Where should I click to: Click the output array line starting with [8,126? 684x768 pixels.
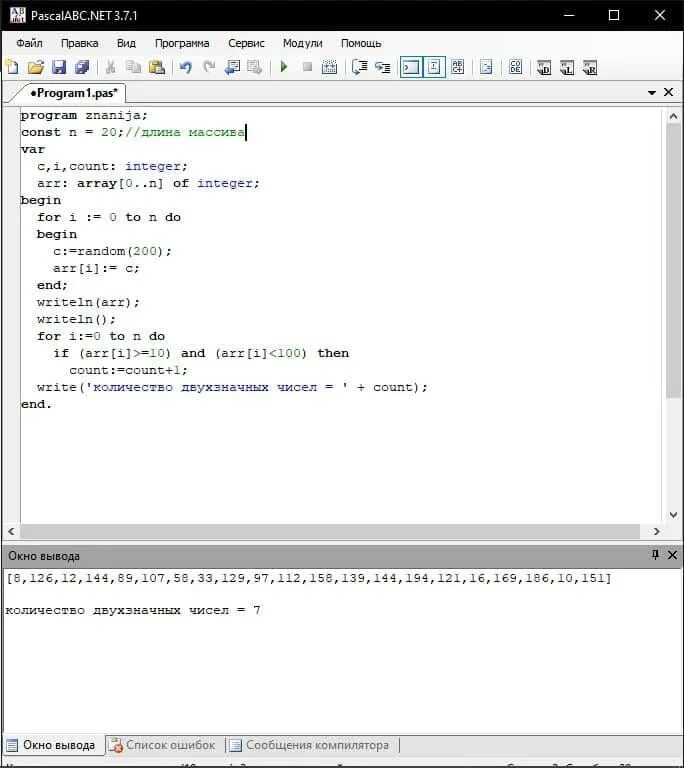[x=309, y=578]
